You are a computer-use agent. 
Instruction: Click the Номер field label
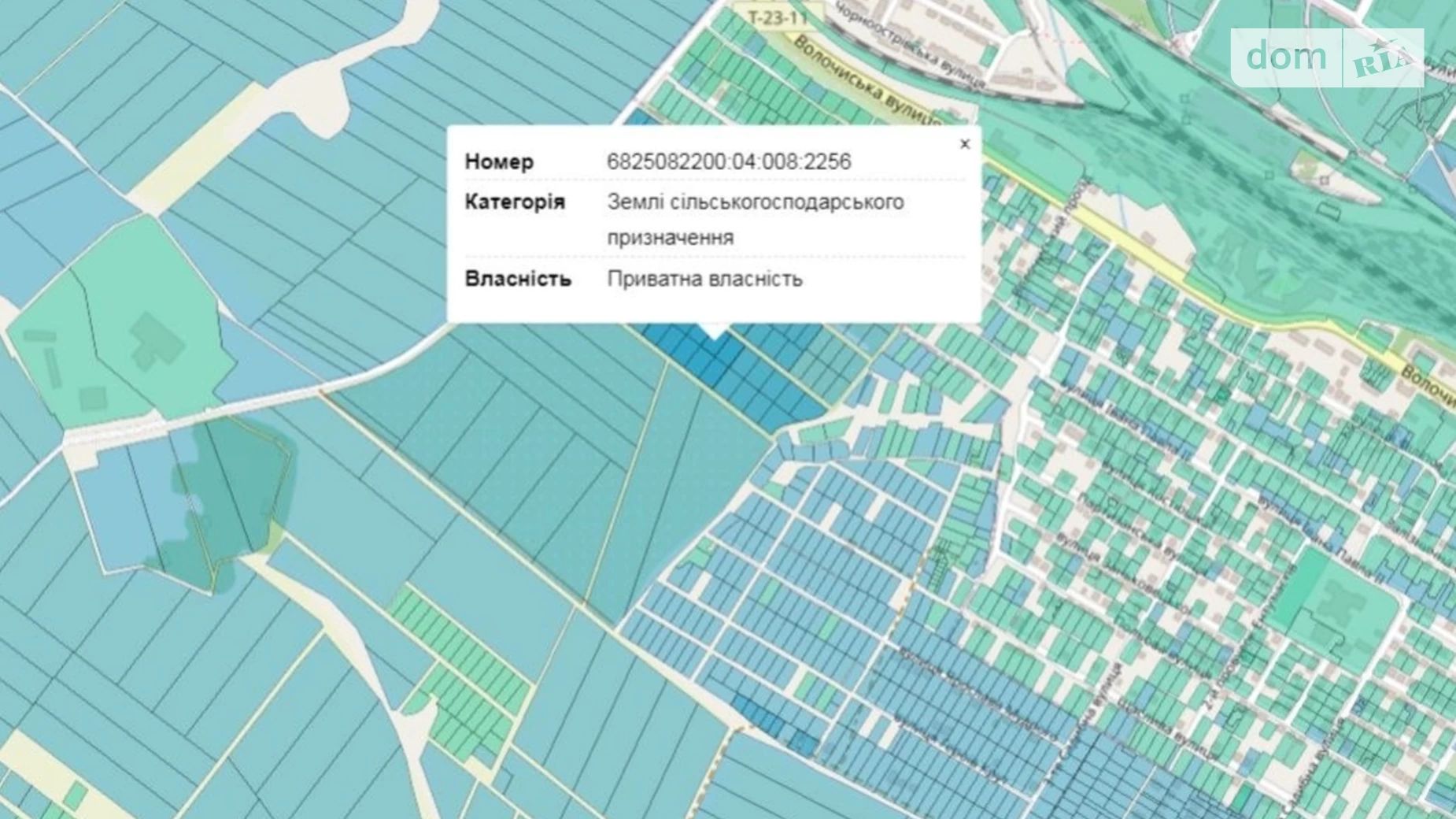499,161
